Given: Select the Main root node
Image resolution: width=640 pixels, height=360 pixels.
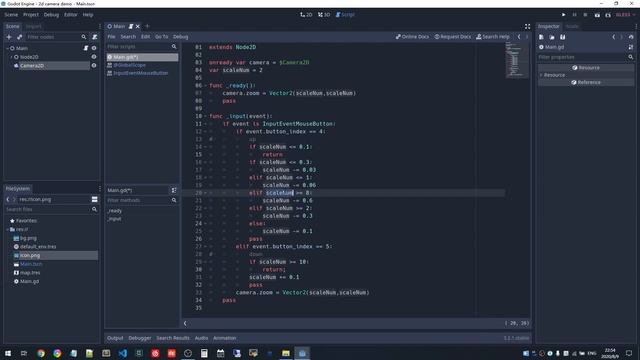Looking at the screenshot, I should pos(22,48).
